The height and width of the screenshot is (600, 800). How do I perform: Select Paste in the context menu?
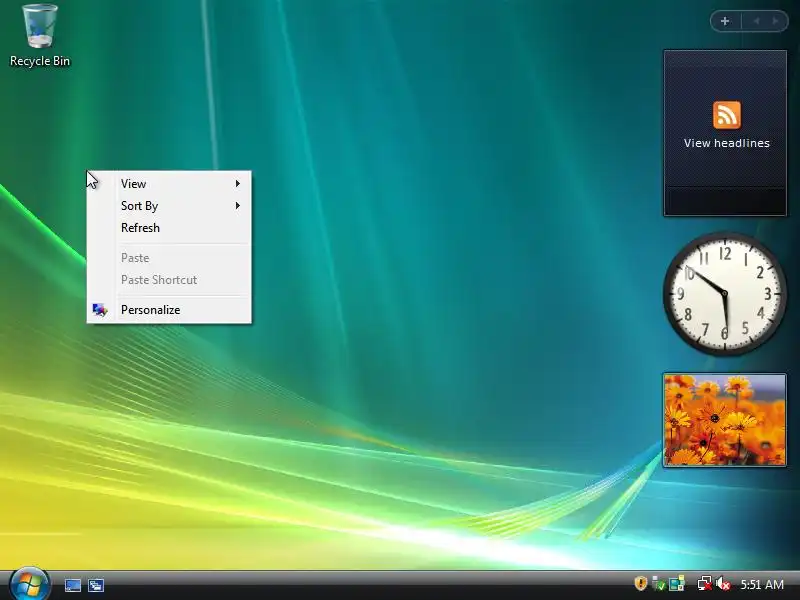(x=169, y=258)
